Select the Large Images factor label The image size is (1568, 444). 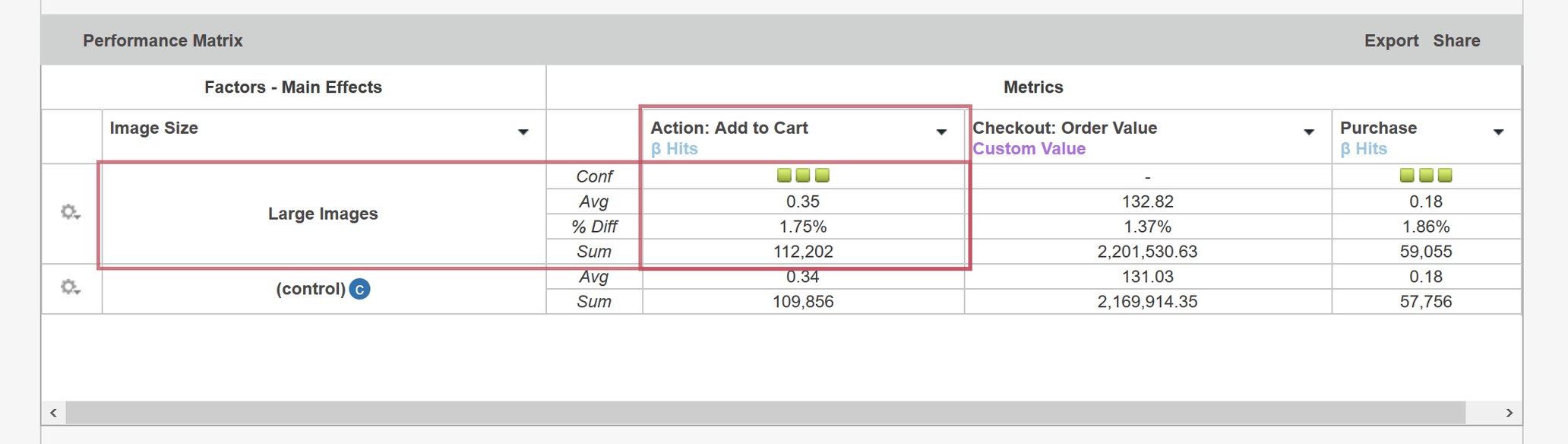(323, 214)
